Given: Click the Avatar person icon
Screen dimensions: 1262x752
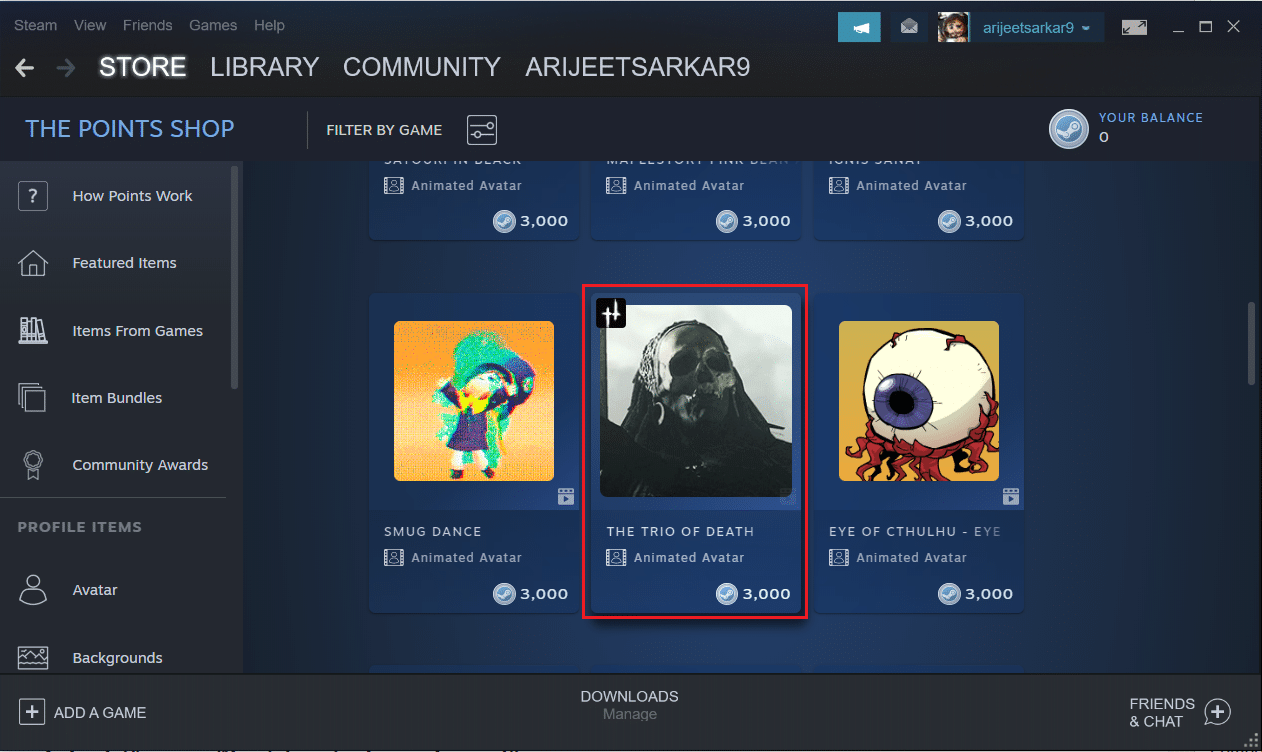Looking at the screenshot, I should point(33,590).
